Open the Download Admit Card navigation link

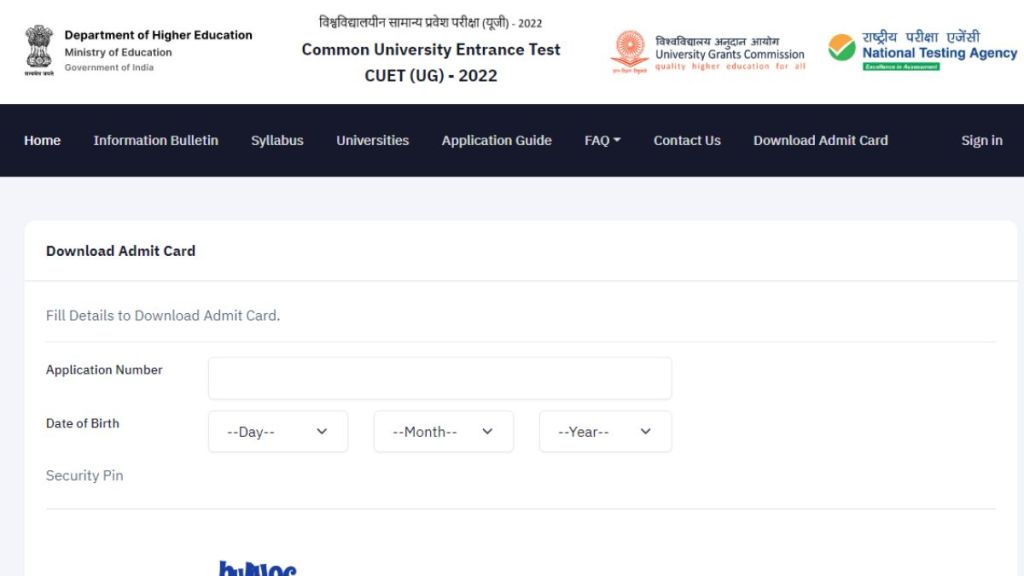820,141
